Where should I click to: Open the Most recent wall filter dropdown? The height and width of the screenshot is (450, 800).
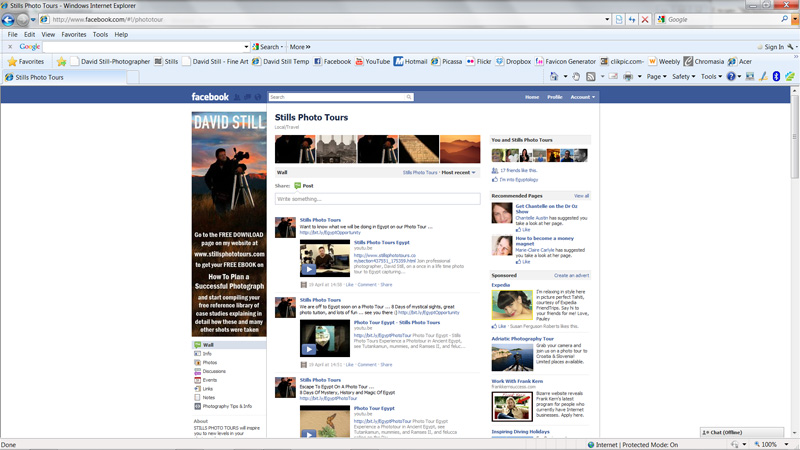[458, 172]
